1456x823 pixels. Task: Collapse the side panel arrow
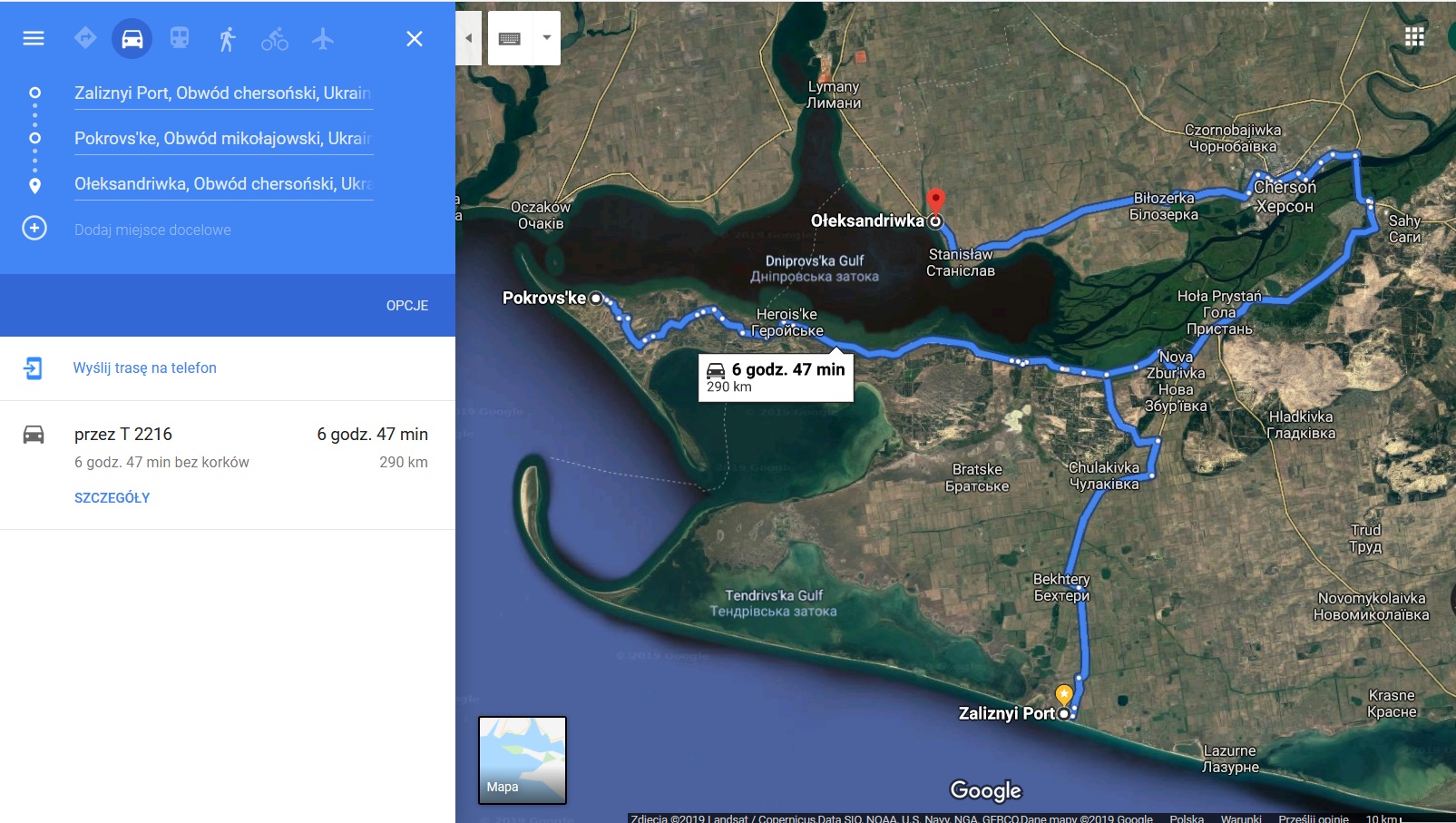pos(469,38)
